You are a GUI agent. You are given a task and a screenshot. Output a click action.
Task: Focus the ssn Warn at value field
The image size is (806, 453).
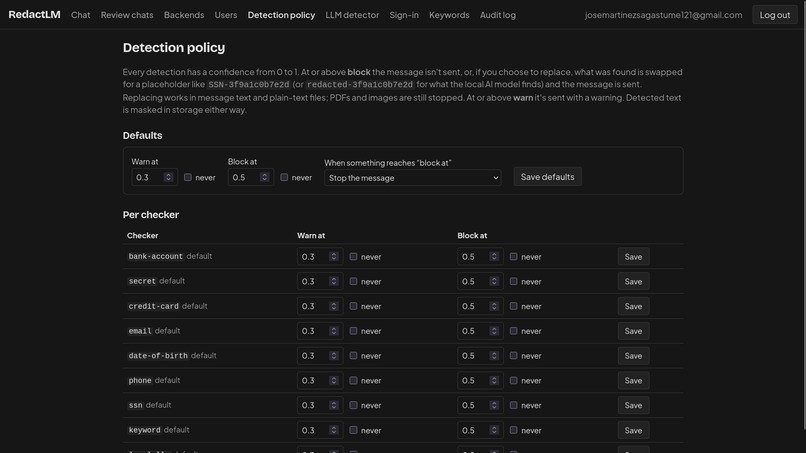(x=320, y=405)
